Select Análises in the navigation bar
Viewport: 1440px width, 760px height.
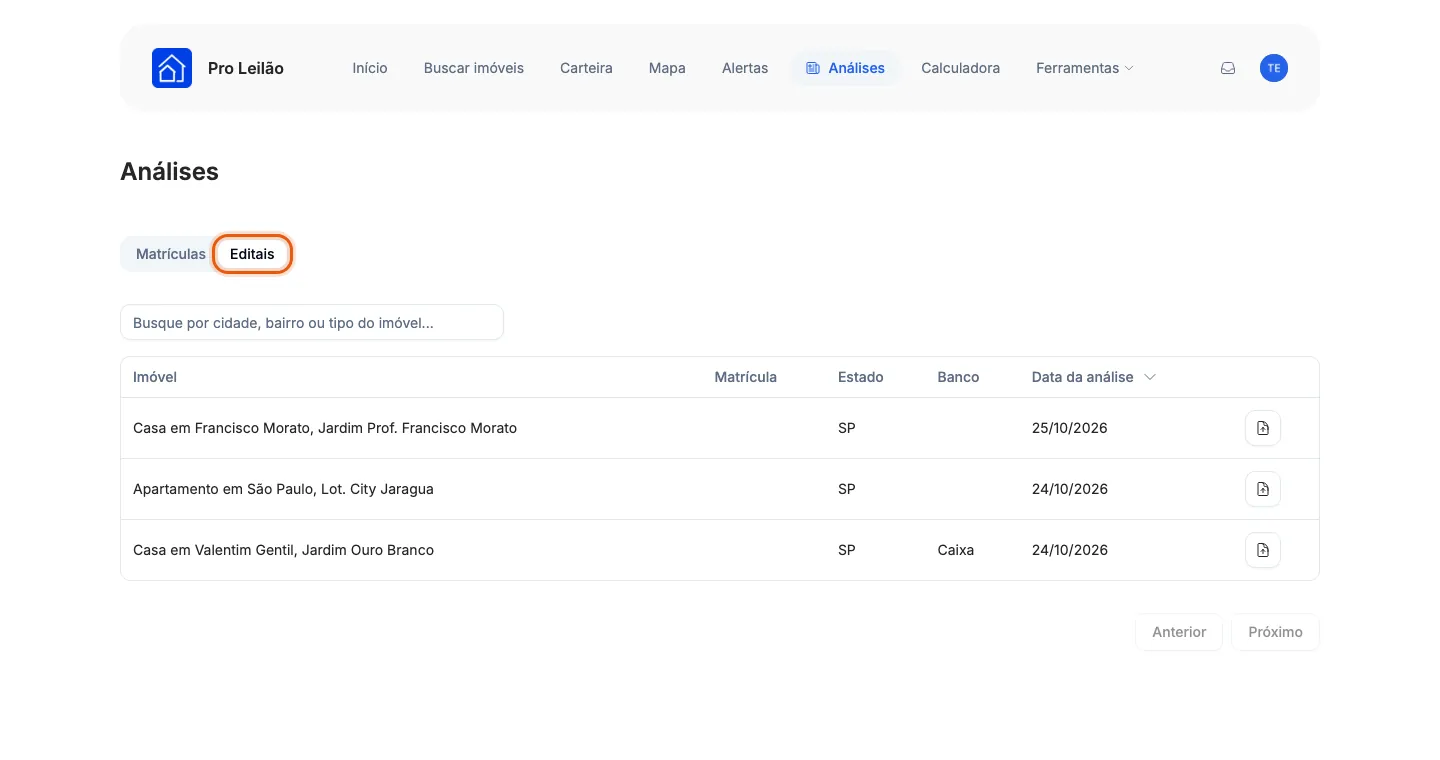(846, 68)
